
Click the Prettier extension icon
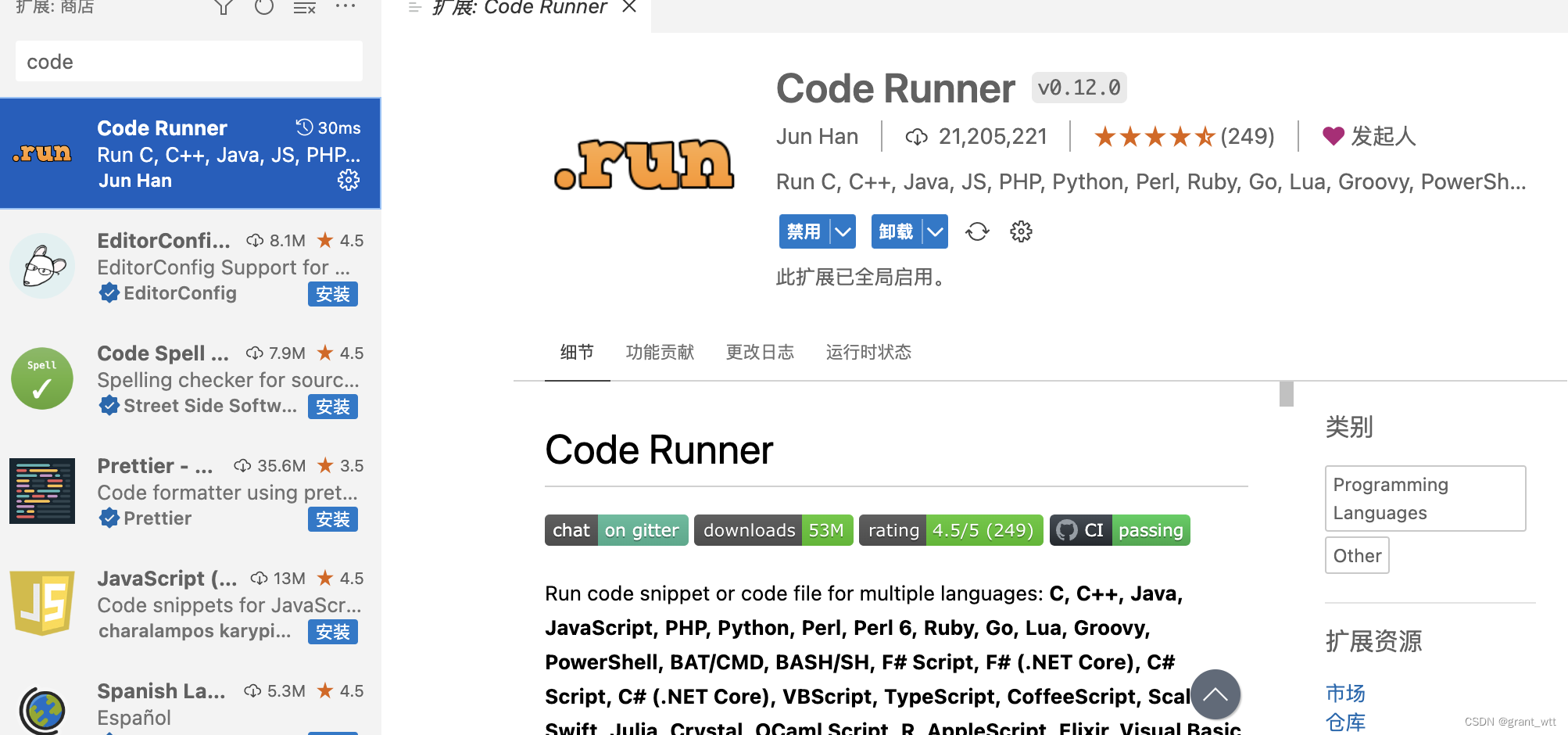(x=42, y=491)
